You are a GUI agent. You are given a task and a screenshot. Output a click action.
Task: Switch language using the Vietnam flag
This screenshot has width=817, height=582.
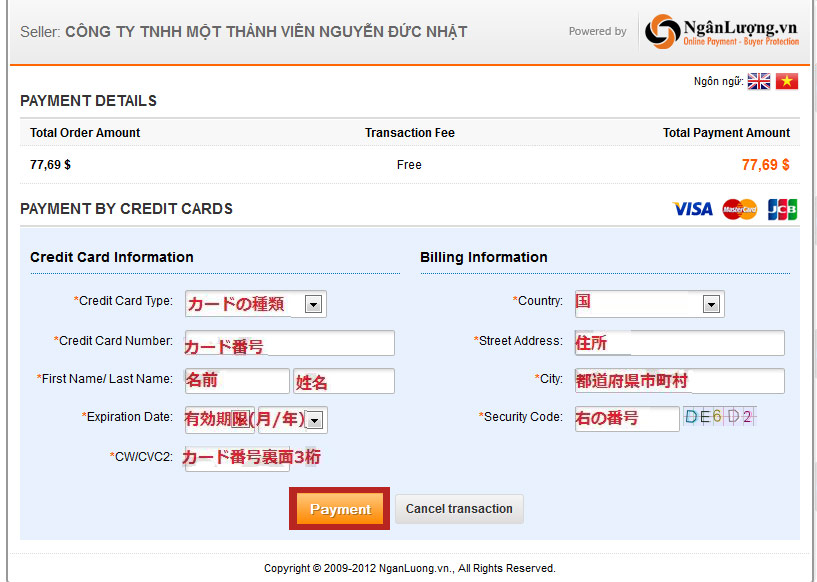click(787, 82)
